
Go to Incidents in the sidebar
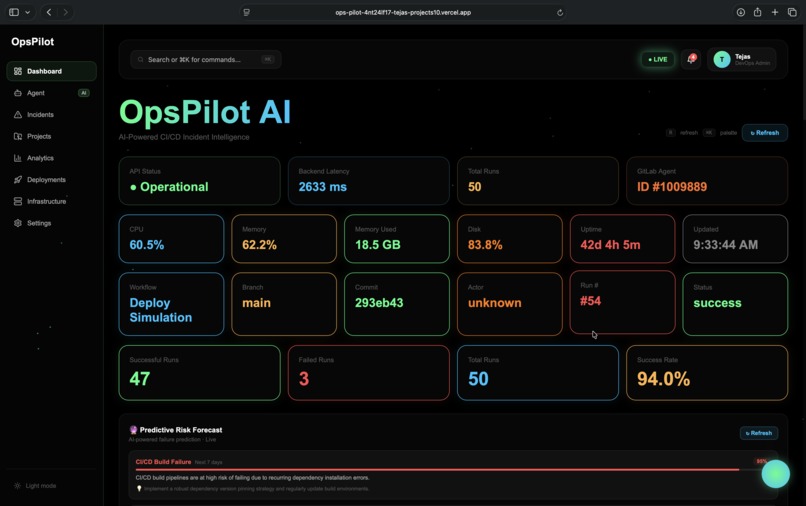pos(51,115)
